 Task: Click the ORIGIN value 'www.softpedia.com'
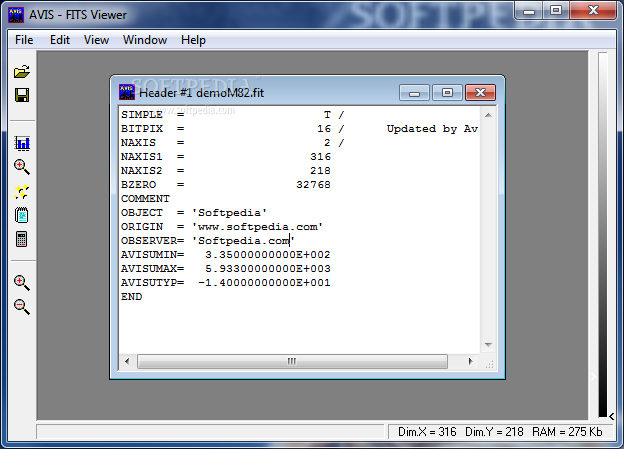257,226
